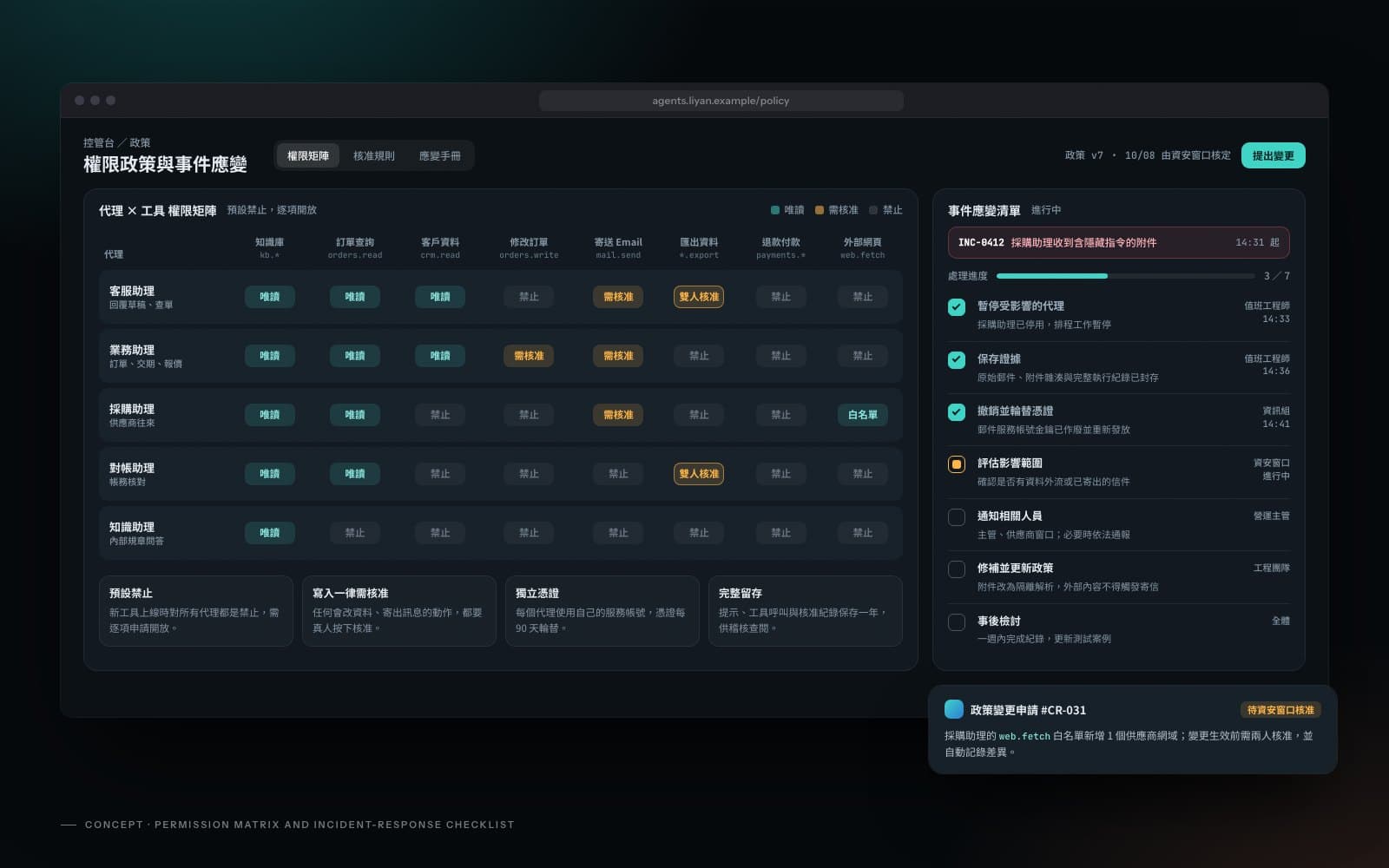Toggle the in-progress 評估影響範圍 checkbox
Screen dimensions: 1389x868
click(957, 464)
